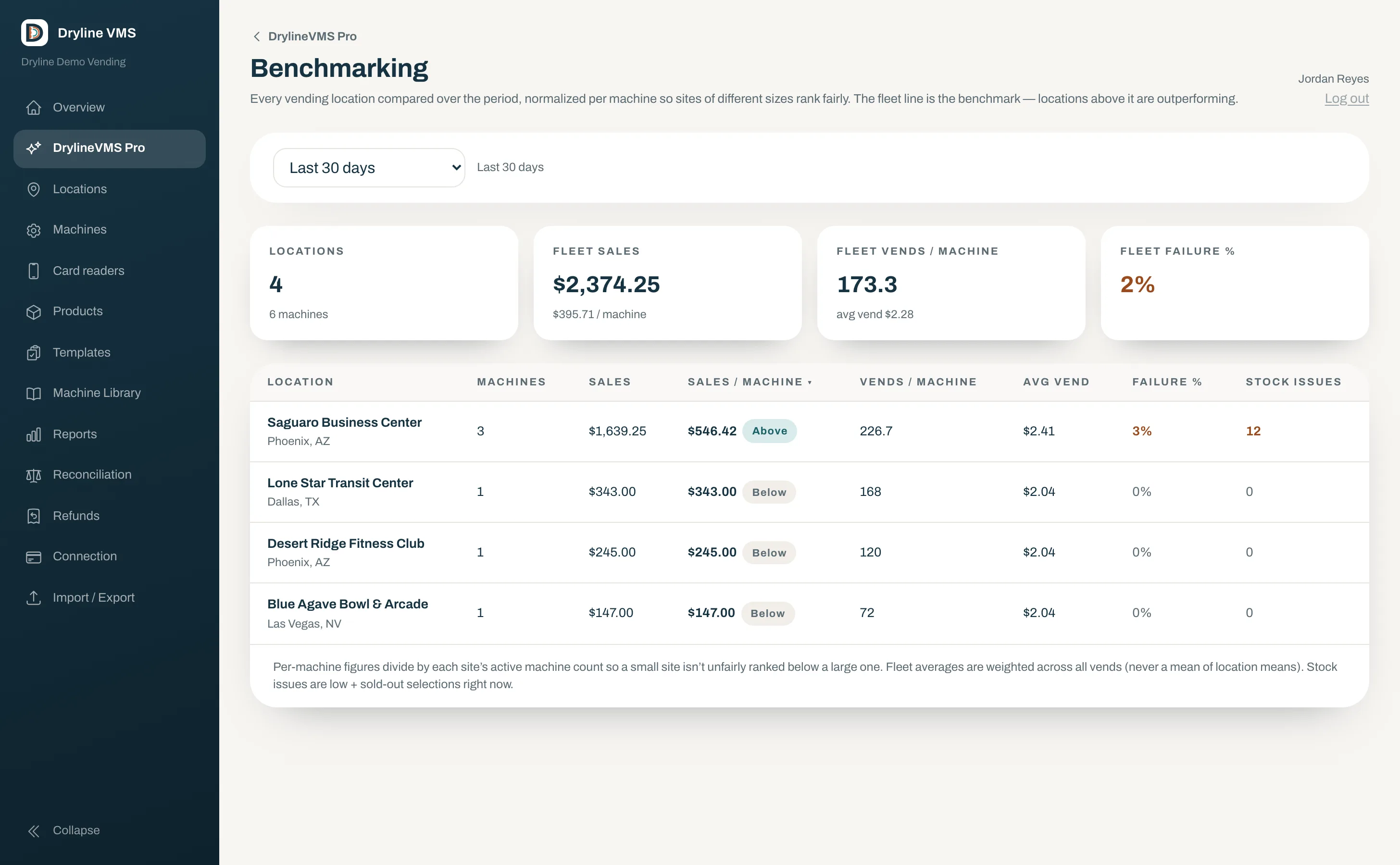The width and height of the screenshot is (1400, 865).
Task: Click the Fleet Sales $2,374.25 card
Action: coord(667,283)
